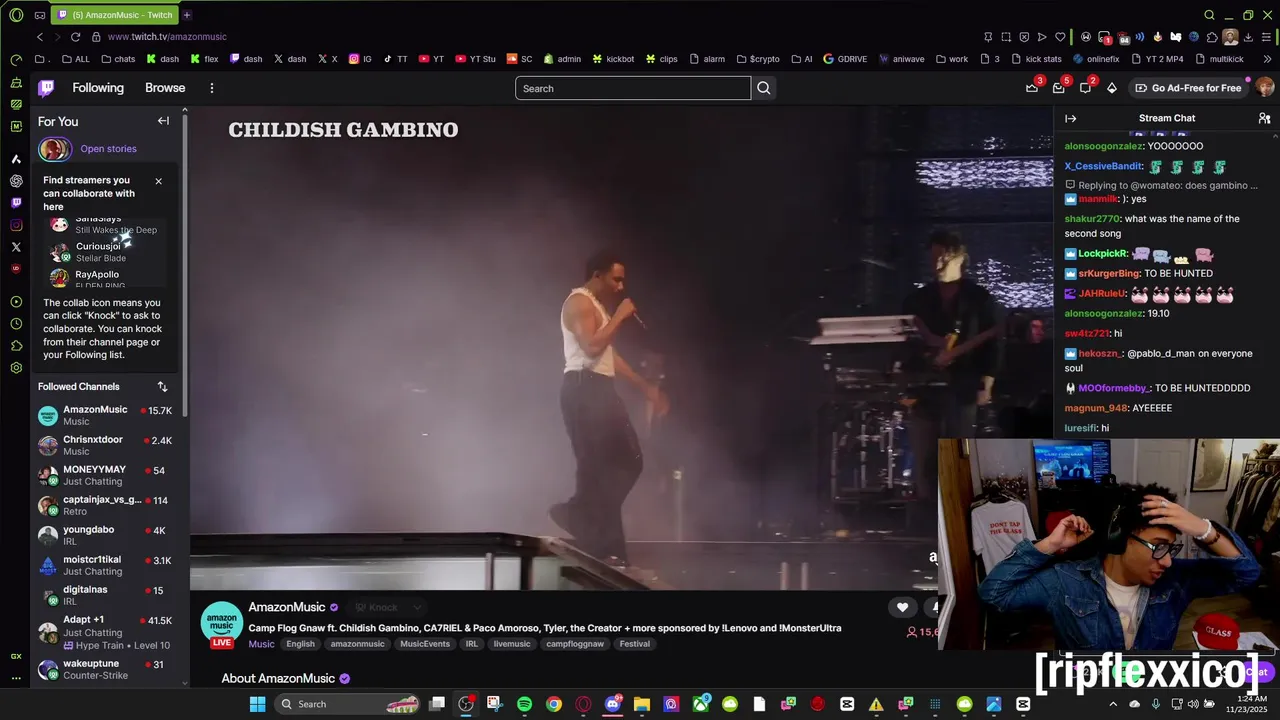
Task: Click the search magnifier button
Action: pos(764,88)
